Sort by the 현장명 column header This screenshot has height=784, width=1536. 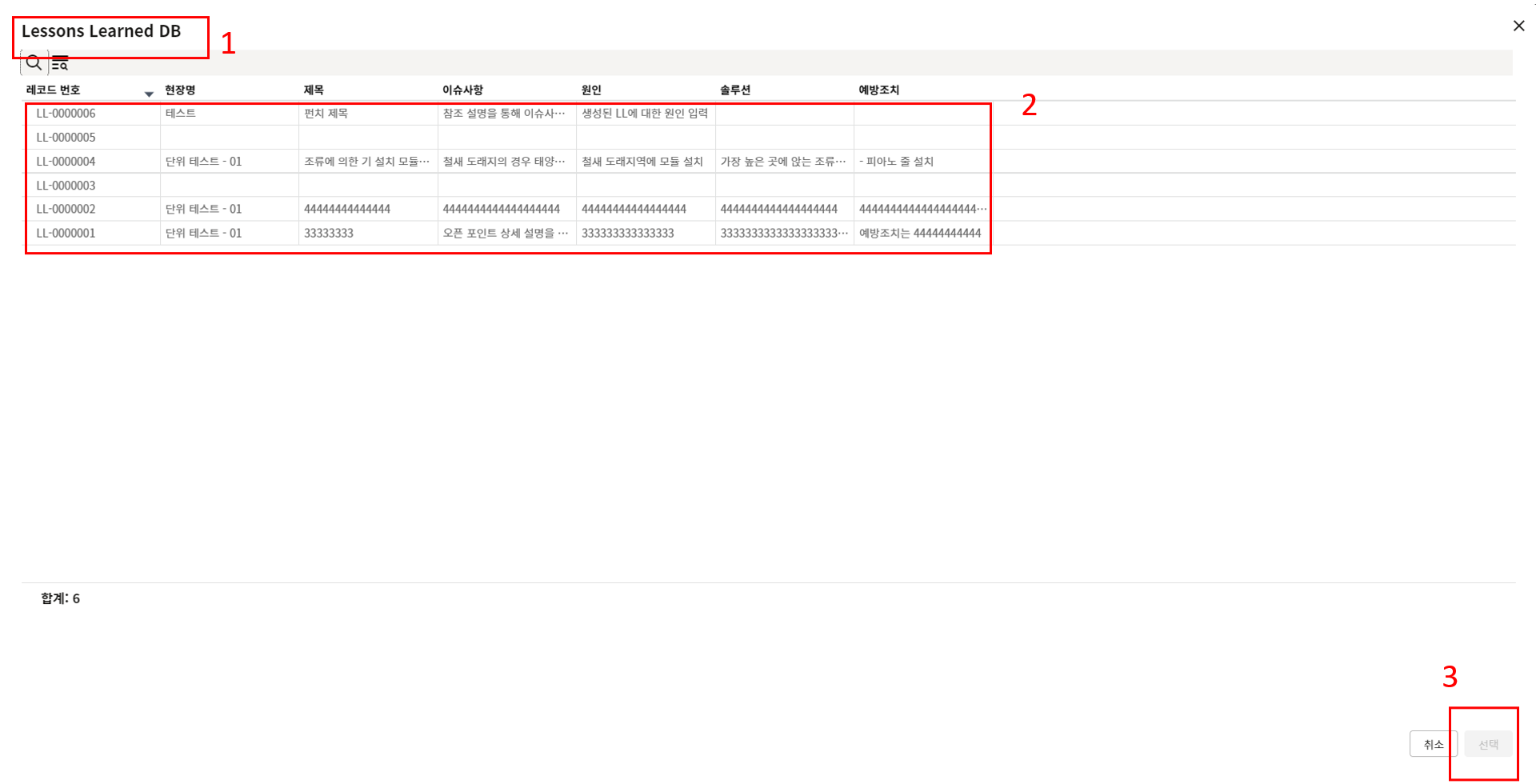[180, 90]
